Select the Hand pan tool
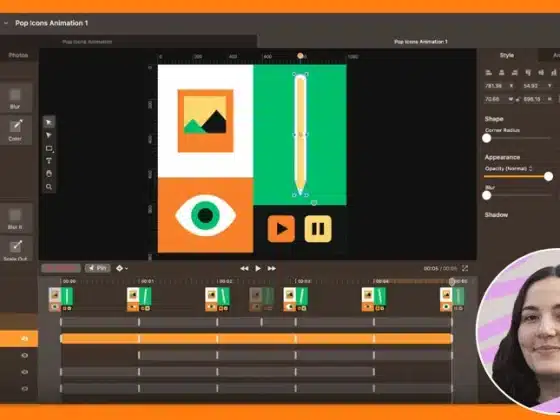560x420 pixels. point(49,174)
